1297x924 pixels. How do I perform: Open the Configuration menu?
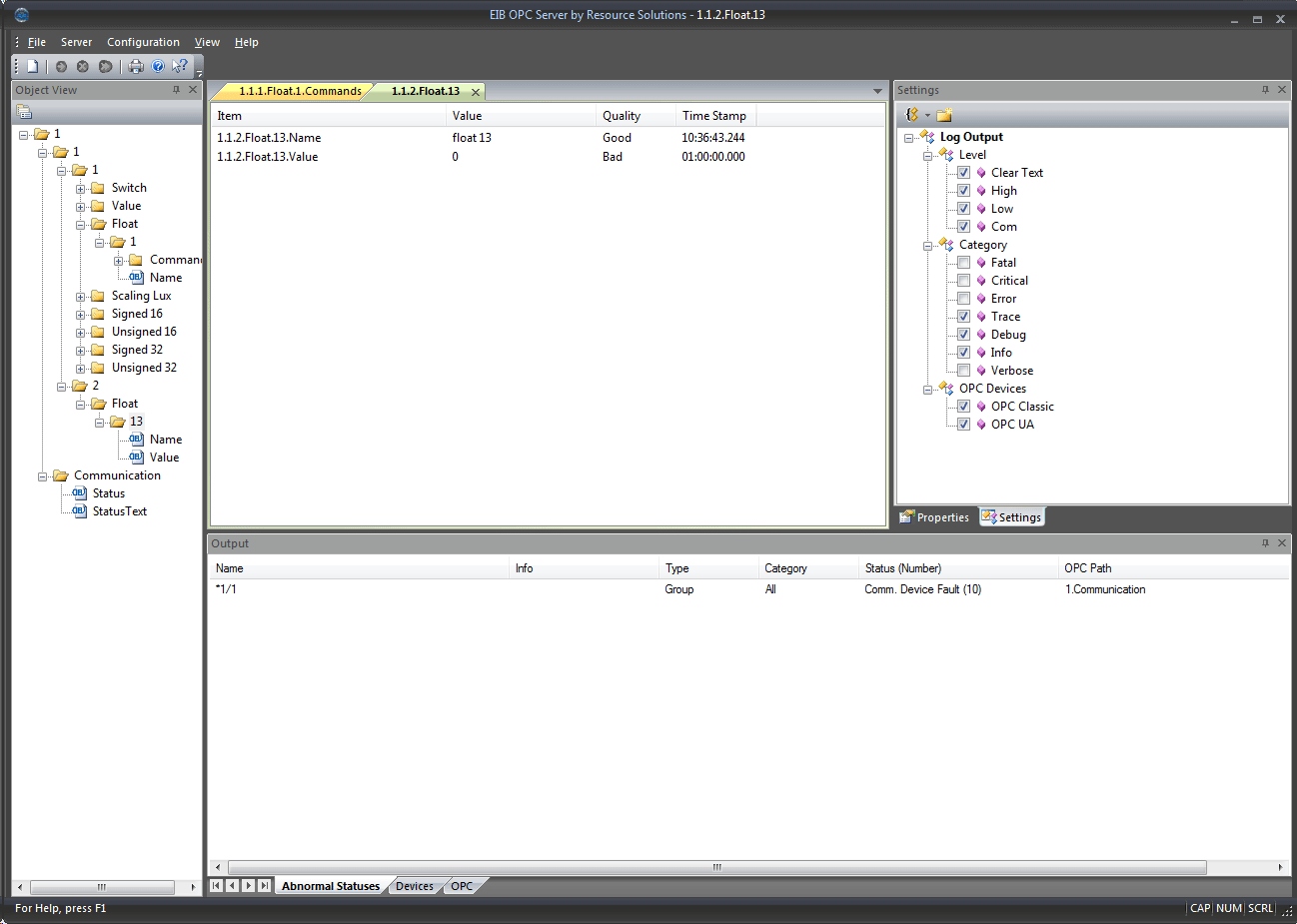143,42
